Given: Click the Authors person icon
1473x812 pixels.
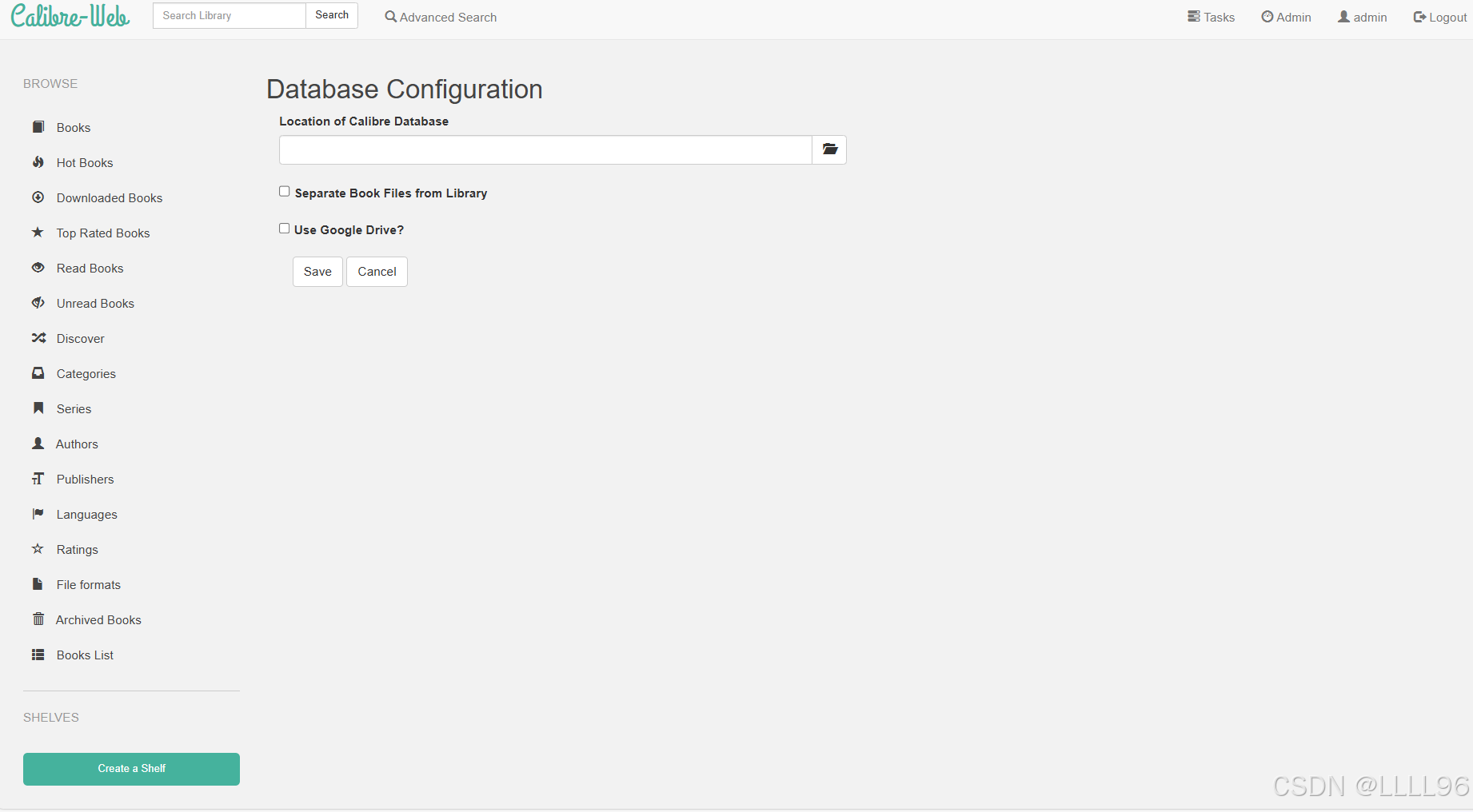Looking at the screenshot, I should point(38,444).
